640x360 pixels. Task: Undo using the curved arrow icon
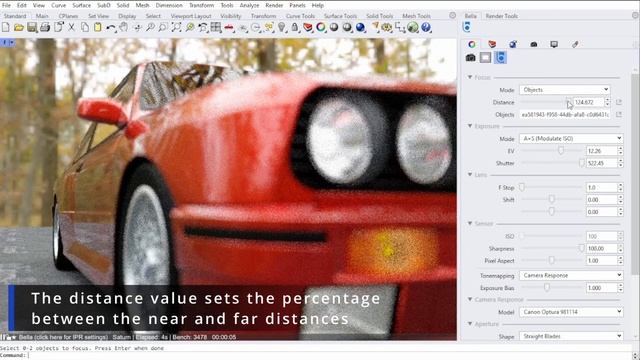click(111, 27)
